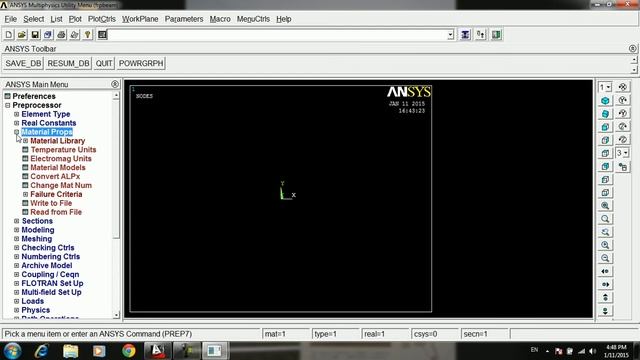Viewport: 640px width, 360px height.
Task: Click the Open ANSYS File icon
Action: (x=22, y=35)
